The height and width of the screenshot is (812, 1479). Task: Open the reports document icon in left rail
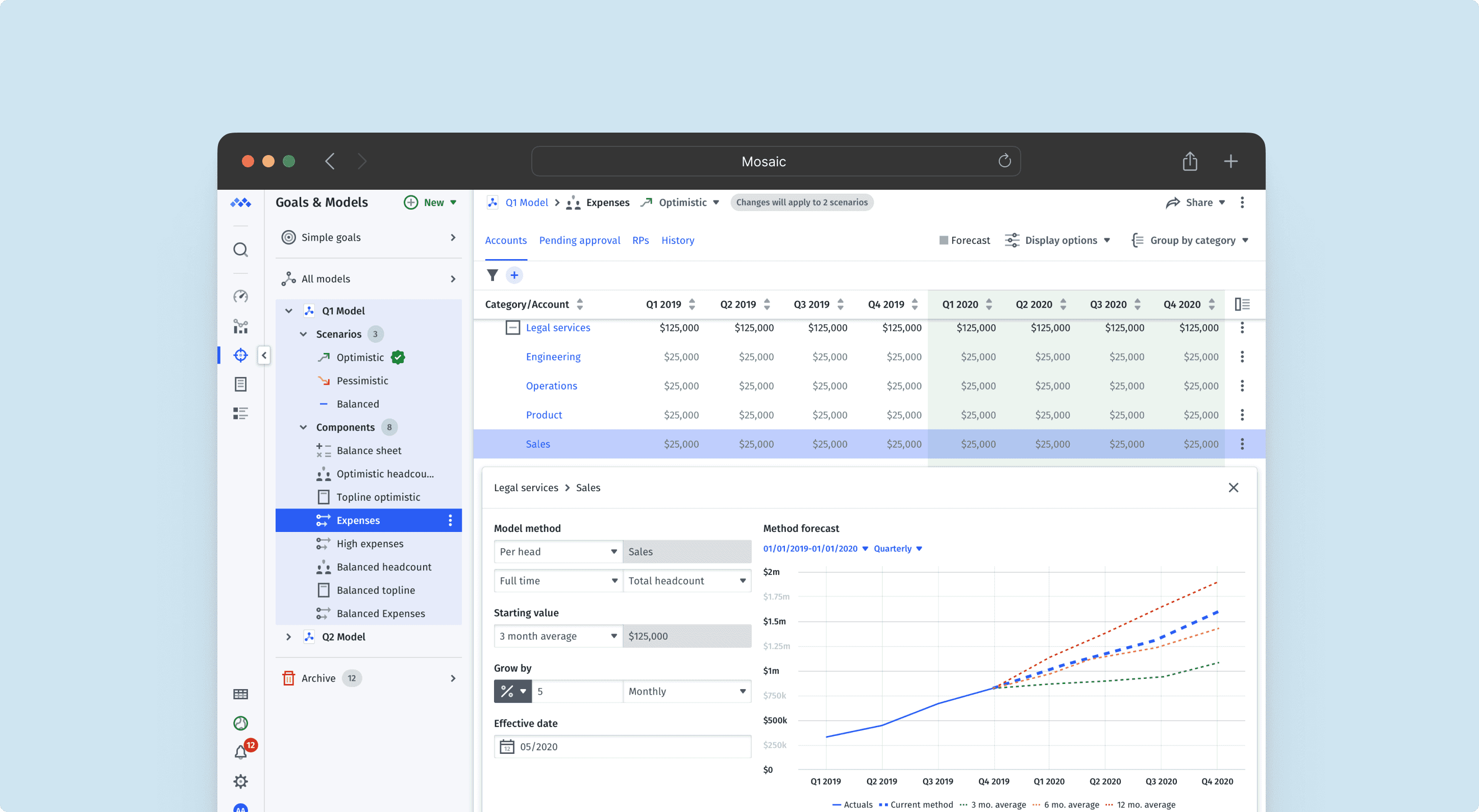(x=240, y=384)
